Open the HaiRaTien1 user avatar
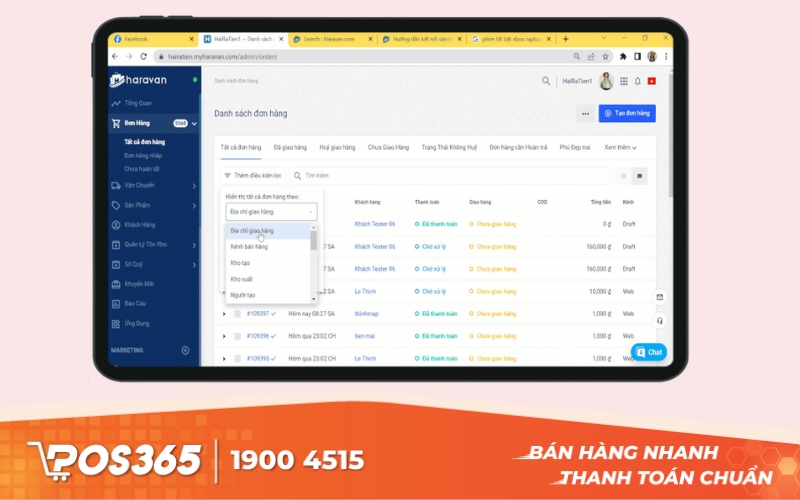This screenshot has width=800, height=500. tap(606, 81)
